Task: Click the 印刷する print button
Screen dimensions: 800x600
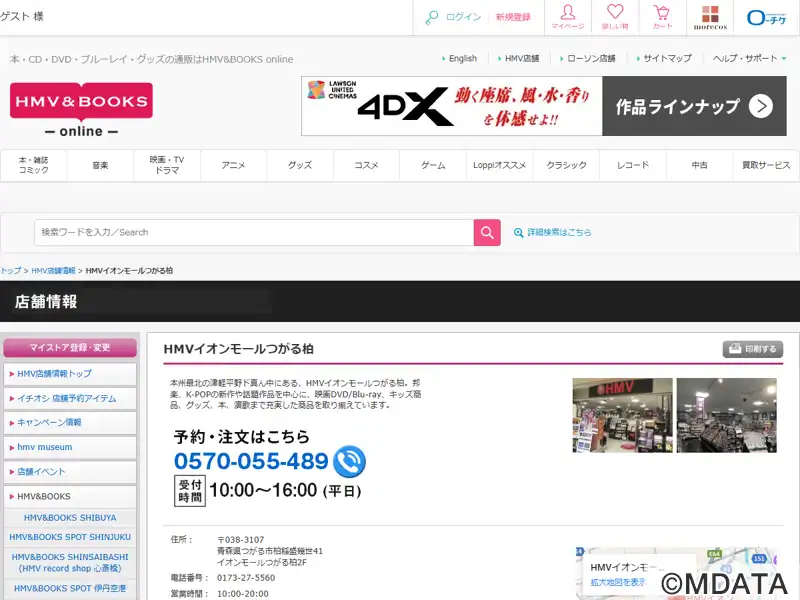Action: pos(752,349)
